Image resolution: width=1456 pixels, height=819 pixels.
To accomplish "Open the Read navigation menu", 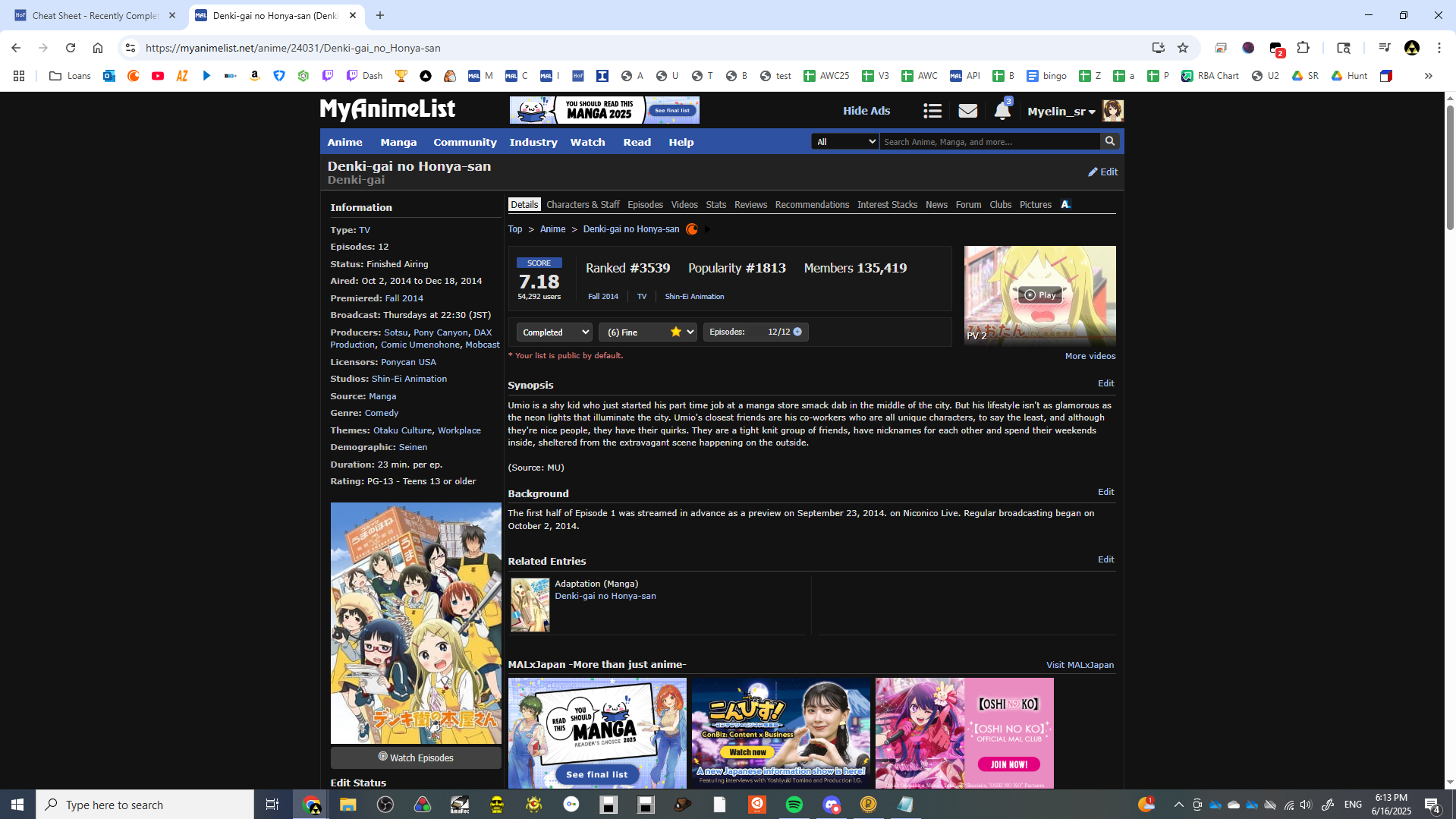I will [637, 142].
